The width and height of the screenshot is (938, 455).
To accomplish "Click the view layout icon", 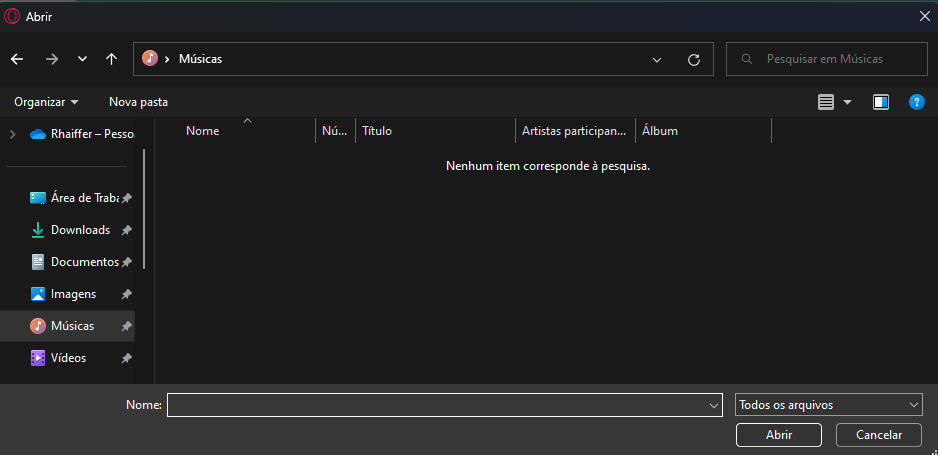I will point(826,102).
